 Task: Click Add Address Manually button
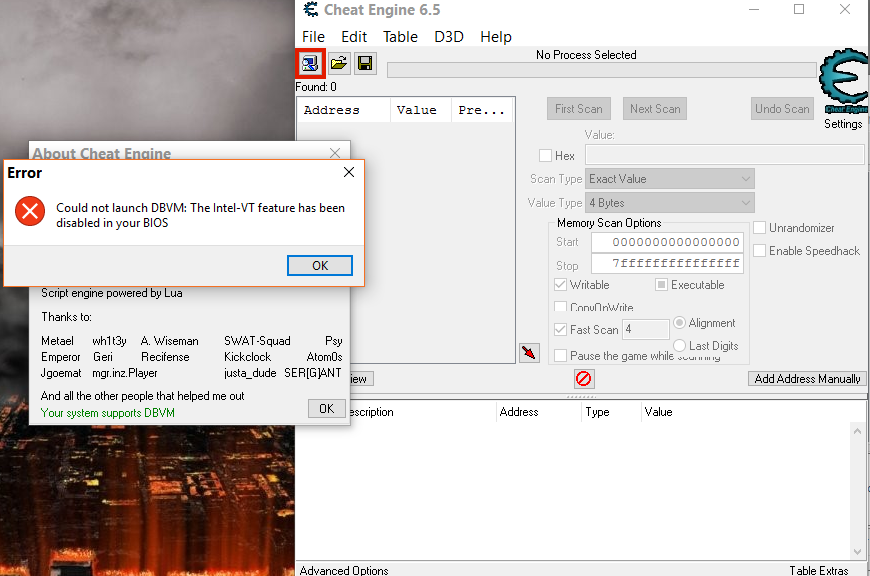click(807, 378)
